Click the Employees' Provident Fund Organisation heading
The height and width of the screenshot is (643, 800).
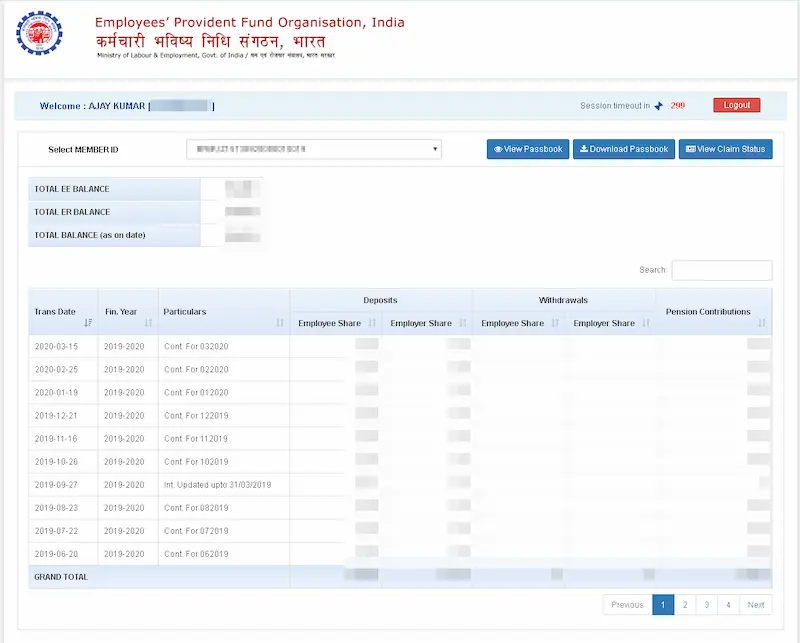coord(249,22)
